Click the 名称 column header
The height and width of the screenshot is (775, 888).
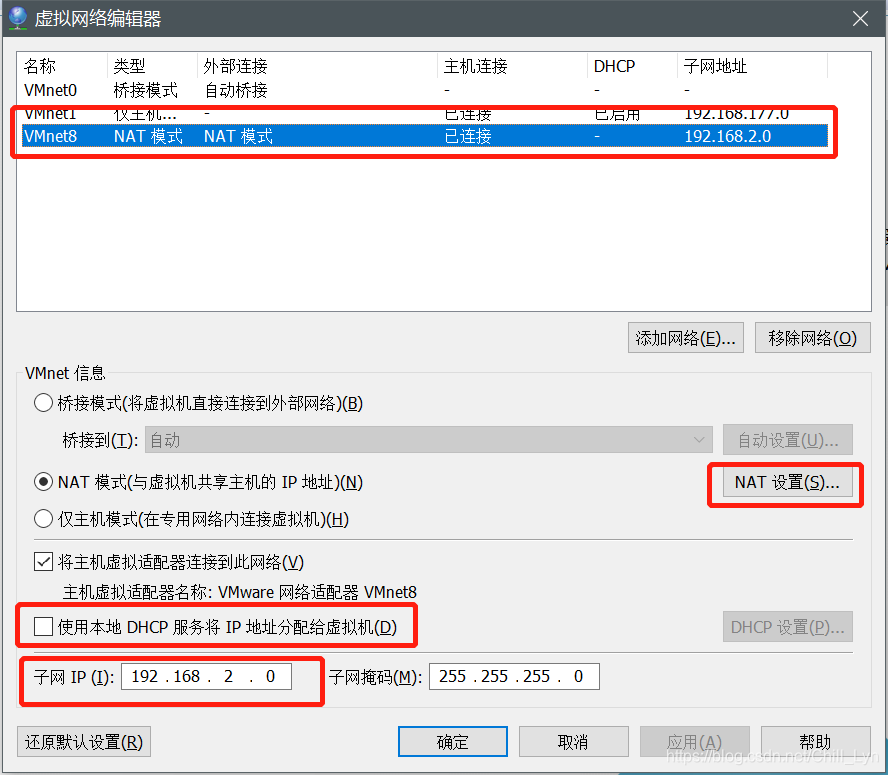[x=64, y=66]
